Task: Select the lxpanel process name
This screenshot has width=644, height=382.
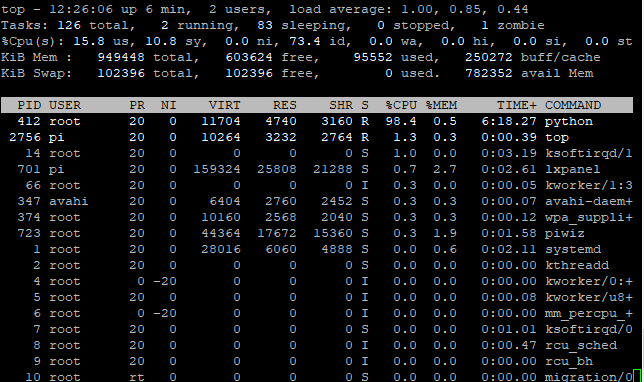Action: click(573, 169)
